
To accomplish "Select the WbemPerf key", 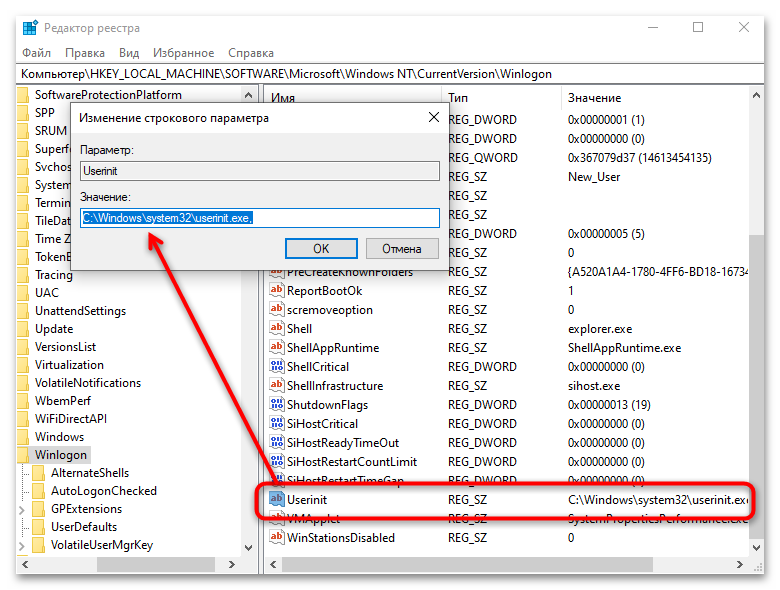I will click(x=63, y=400).
